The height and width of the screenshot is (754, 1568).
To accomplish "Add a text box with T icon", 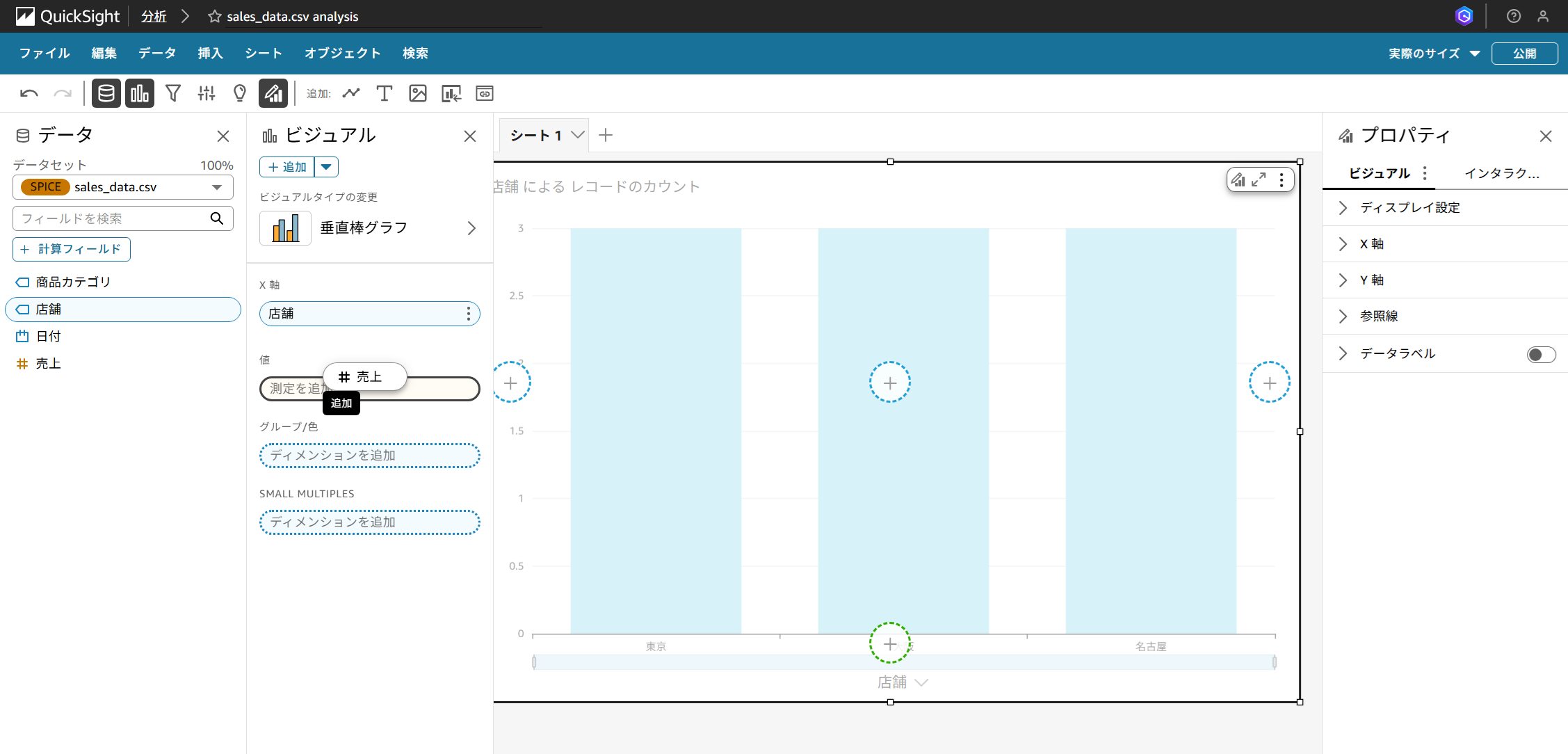I will tap(384, 93).
